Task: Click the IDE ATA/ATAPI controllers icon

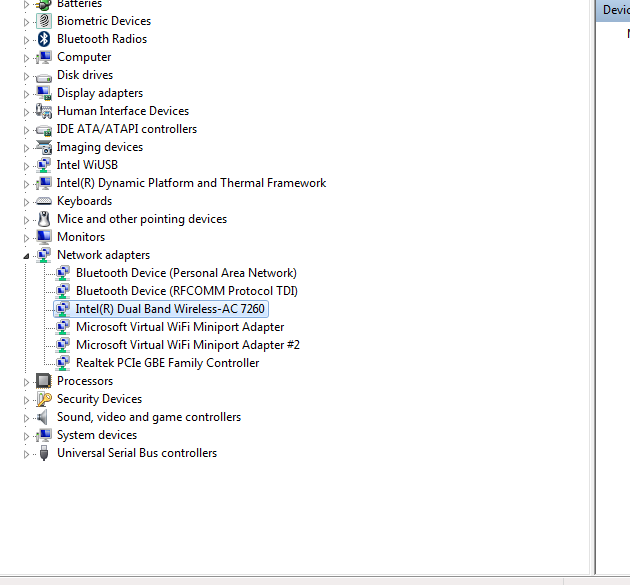Action: (44, 130)
